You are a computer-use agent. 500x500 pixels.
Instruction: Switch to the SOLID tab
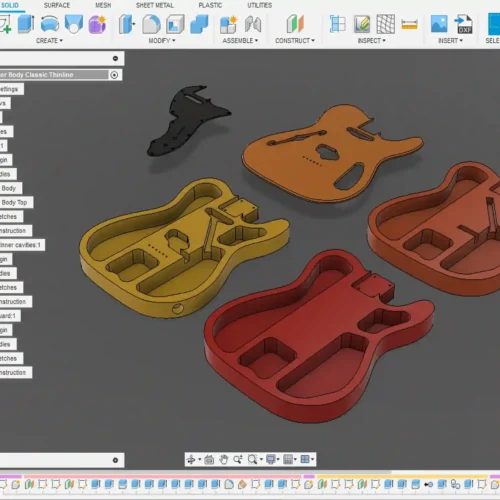(x=9, y=5)
